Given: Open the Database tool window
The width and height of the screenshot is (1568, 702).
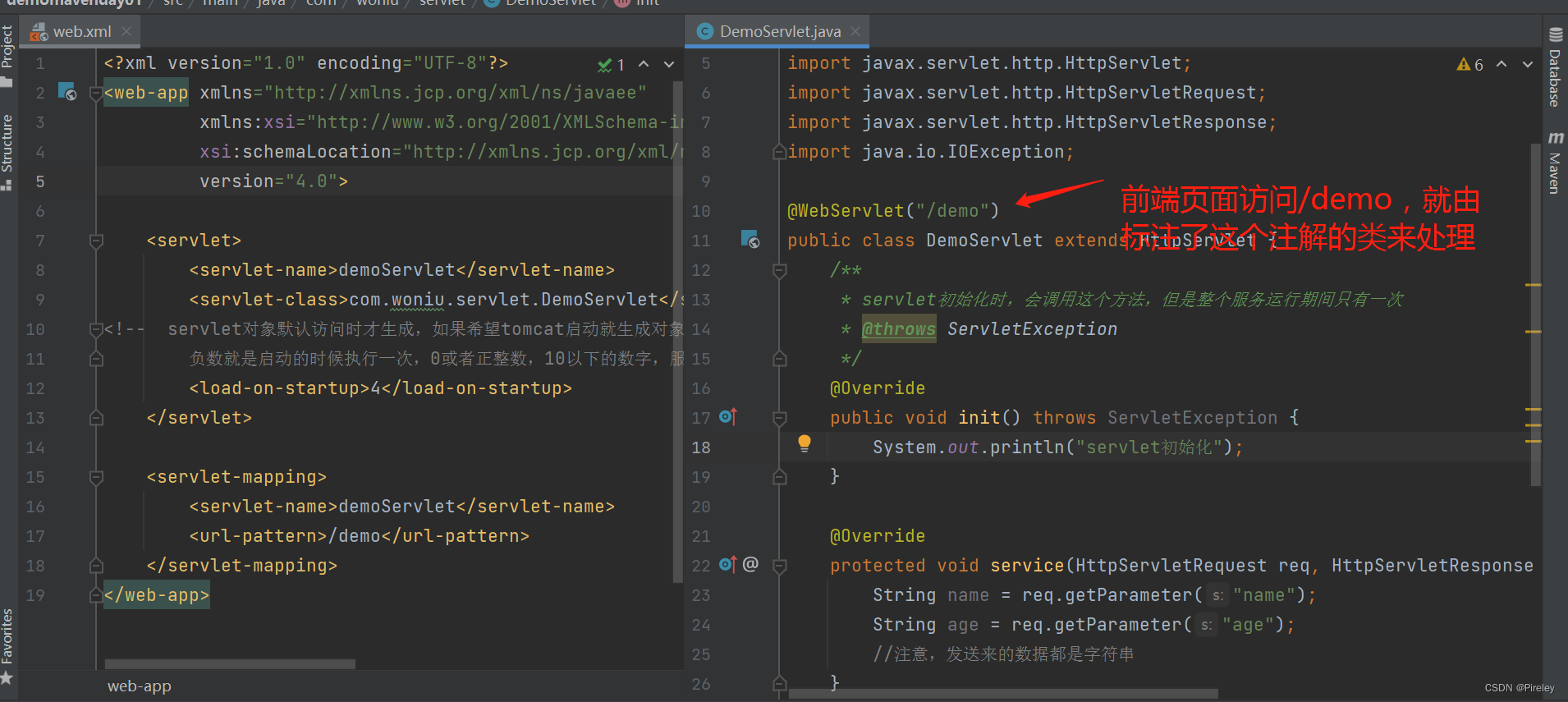Looking at the screenshot, I should coord(1555,67).
